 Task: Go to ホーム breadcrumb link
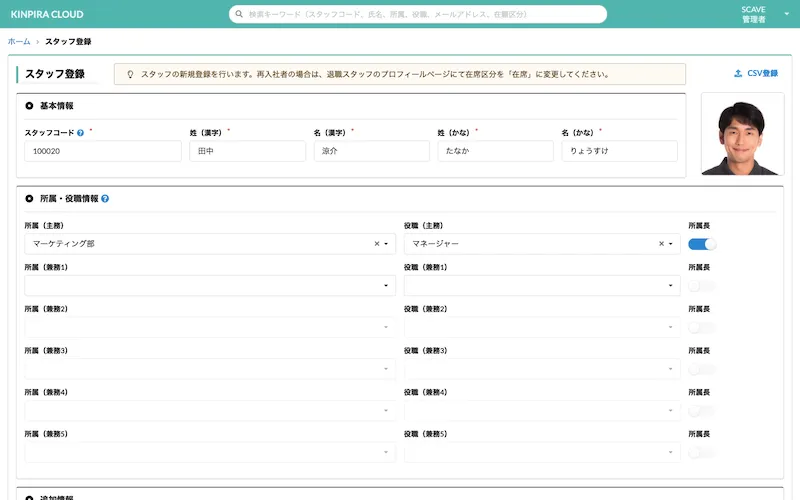[x=18, y=42]
